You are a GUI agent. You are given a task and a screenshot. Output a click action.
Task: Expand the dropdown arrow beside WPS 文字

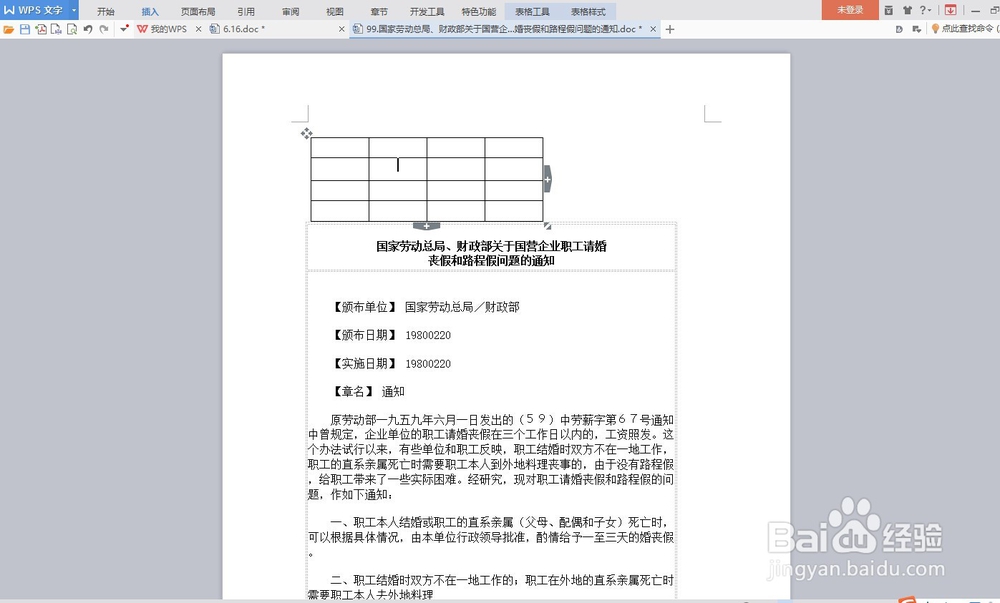click(x=74, y=10)
